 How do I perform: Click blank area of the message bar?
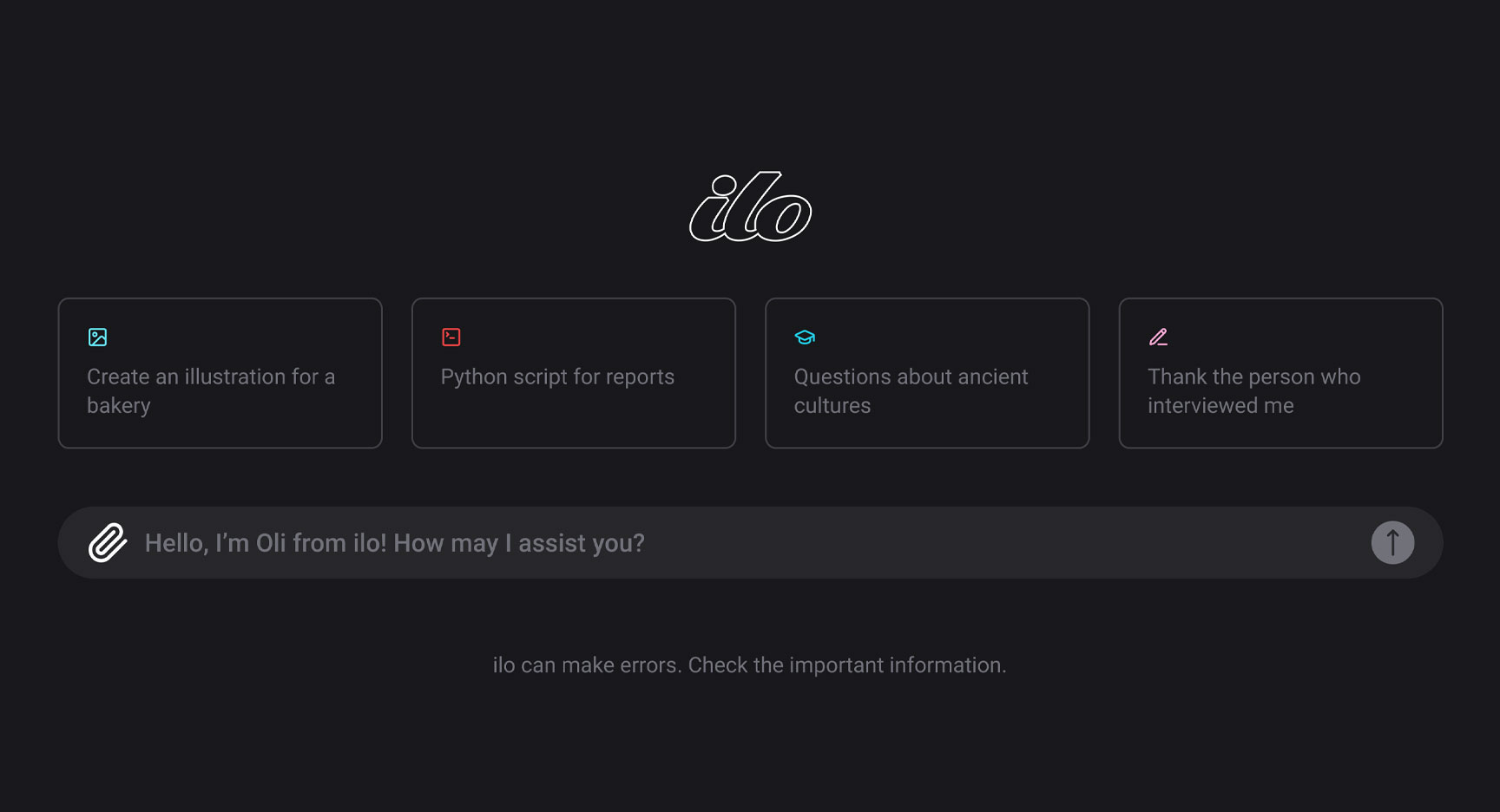click(998, 543)
